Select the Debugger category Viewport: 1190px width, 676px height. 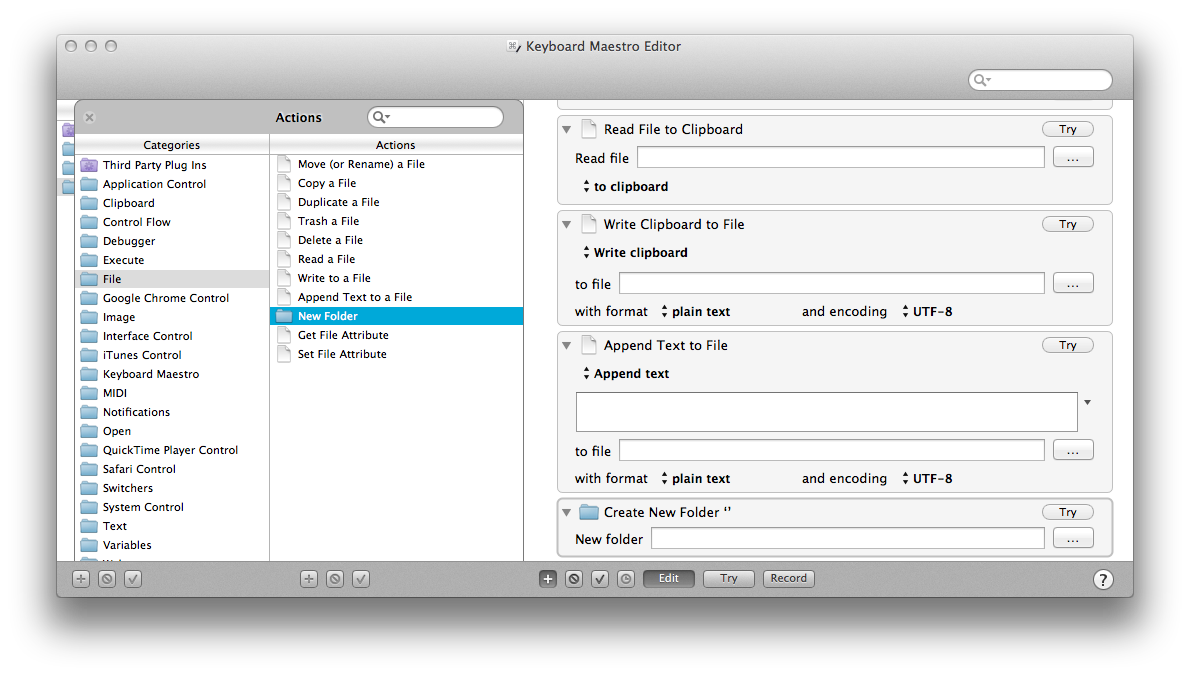click(x=172, y=241)
